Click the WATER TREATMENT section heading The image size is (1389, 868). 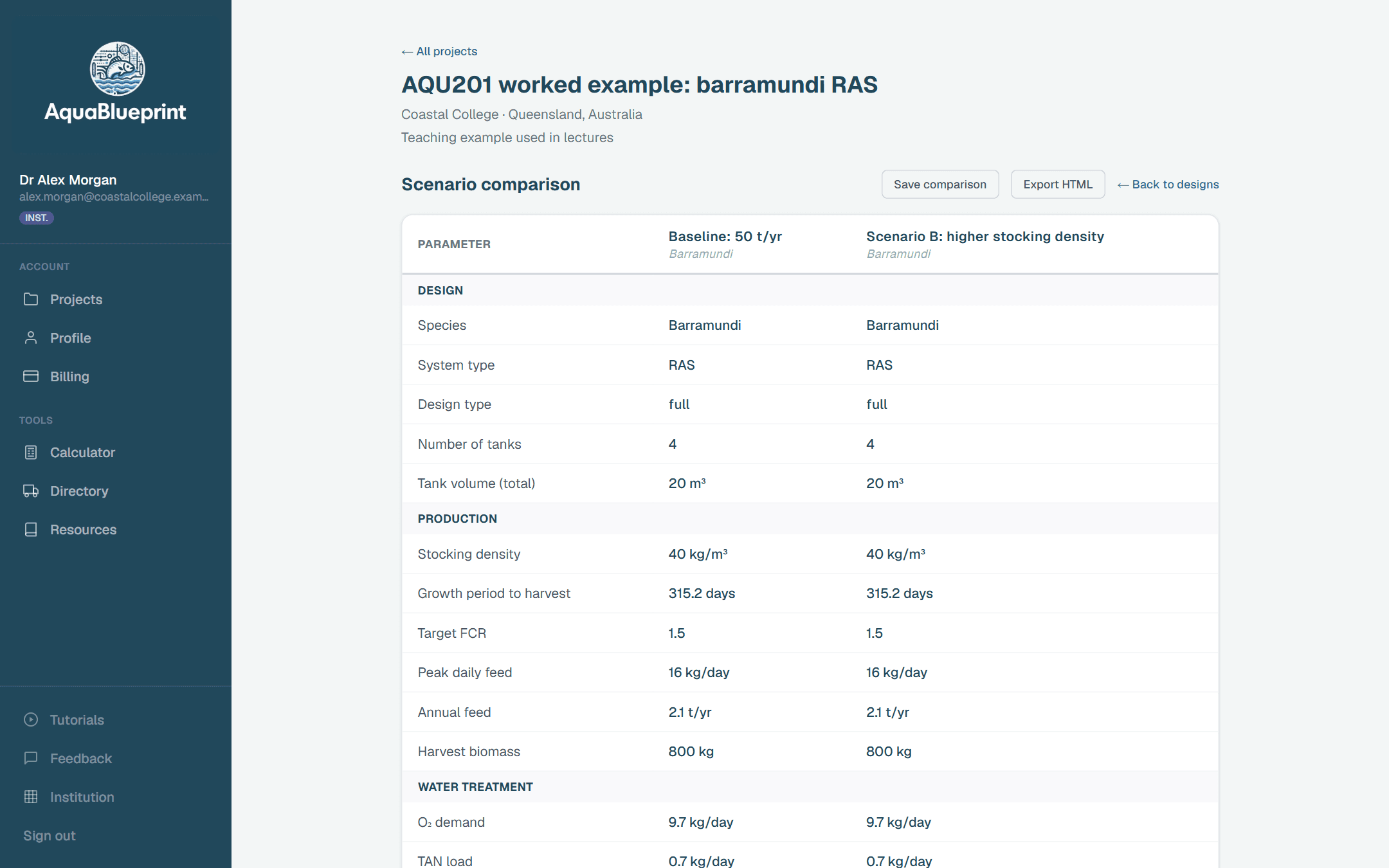(x=475, y=787)
